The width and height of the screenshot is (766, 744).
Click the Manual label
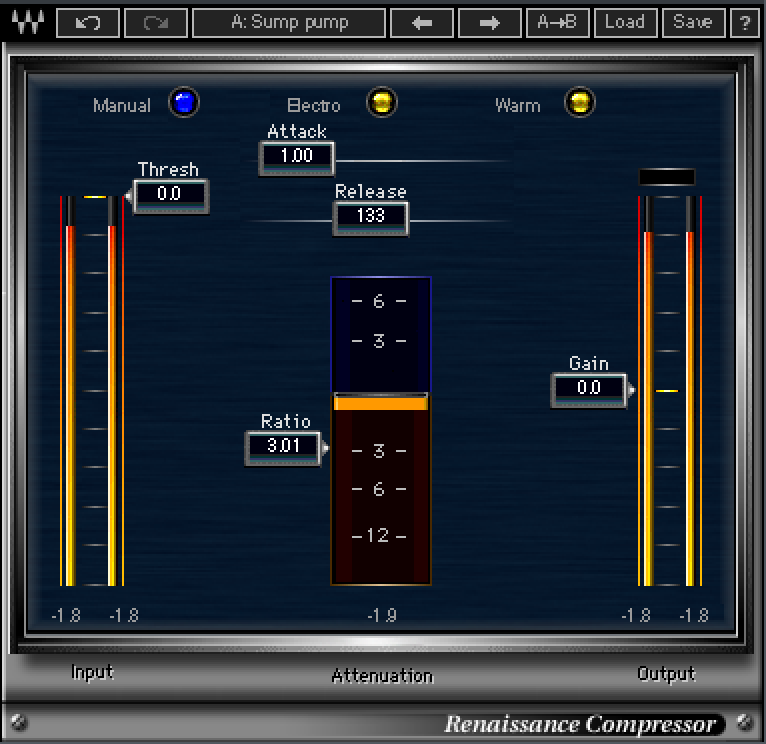(x=122, y=106)
